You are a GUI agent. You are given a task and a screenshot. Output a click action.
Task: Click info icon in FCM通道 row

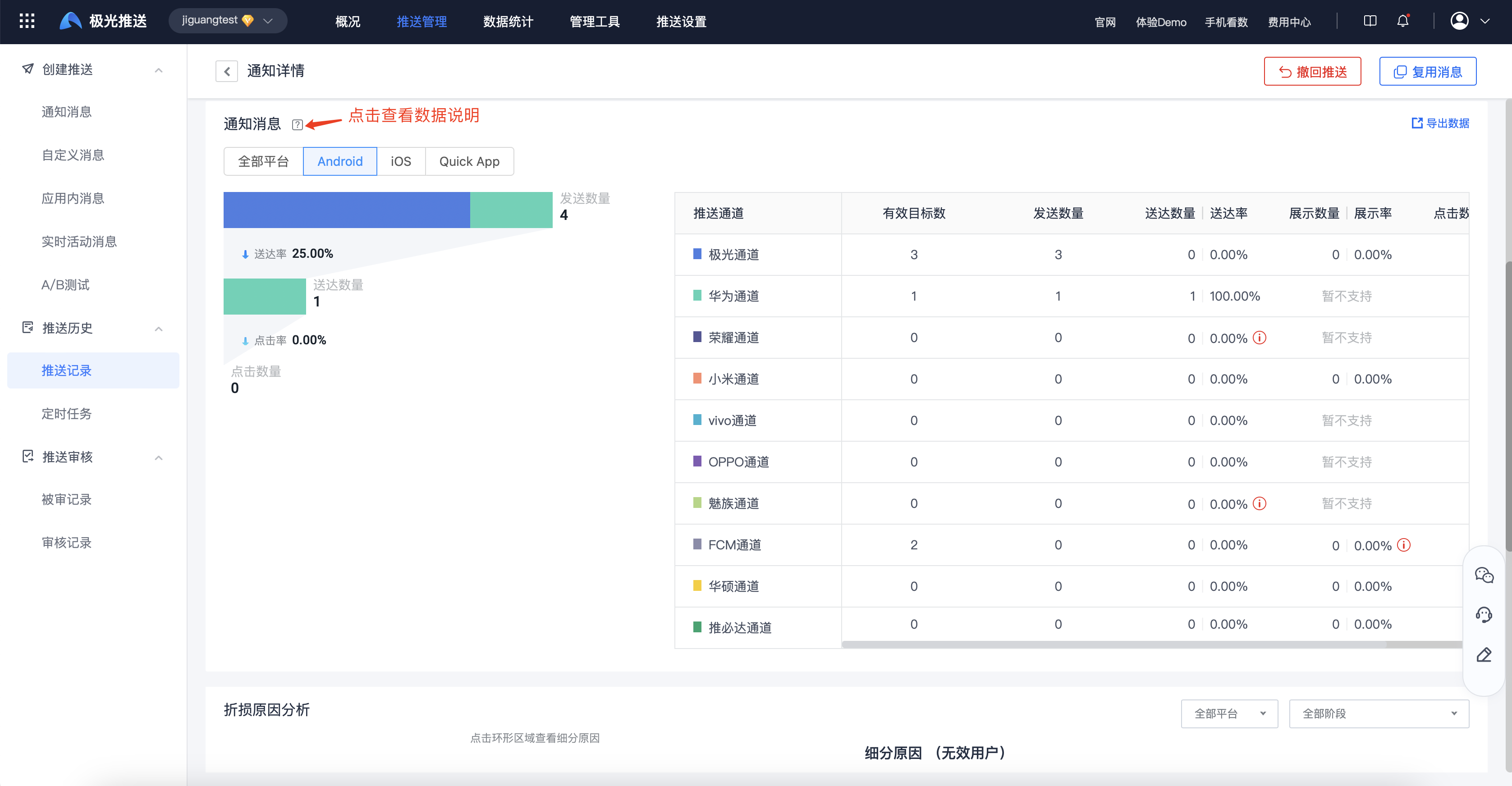[1404, 545]
